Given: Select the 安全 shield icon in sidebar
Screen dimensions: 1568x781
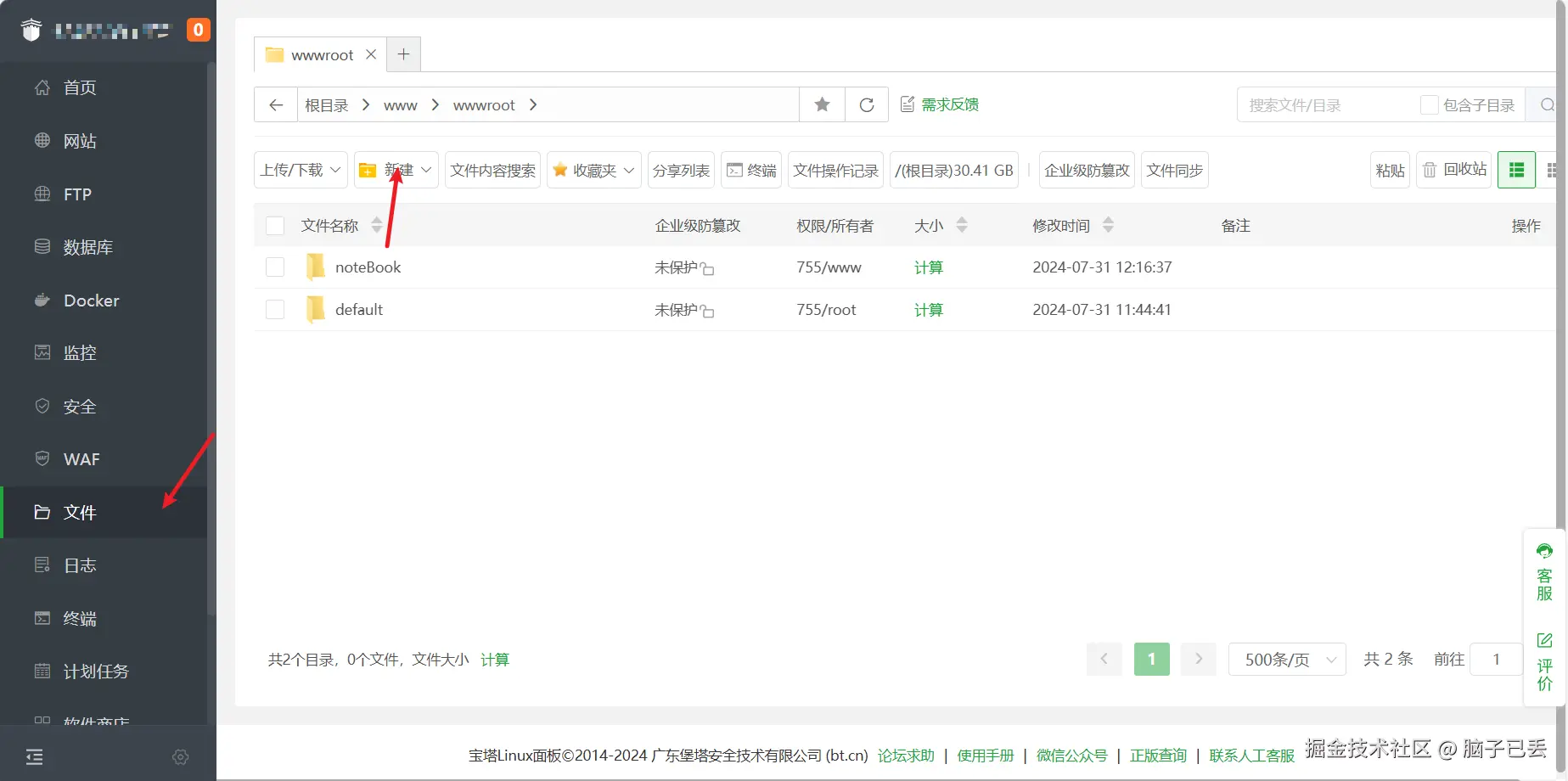Looking at the screenshot, I should tap(42, 406).
